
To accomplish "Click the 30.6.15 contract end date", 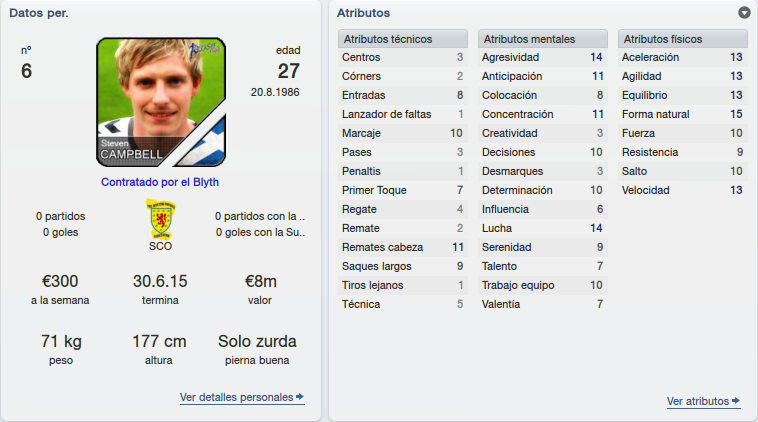I will point(160,281).
